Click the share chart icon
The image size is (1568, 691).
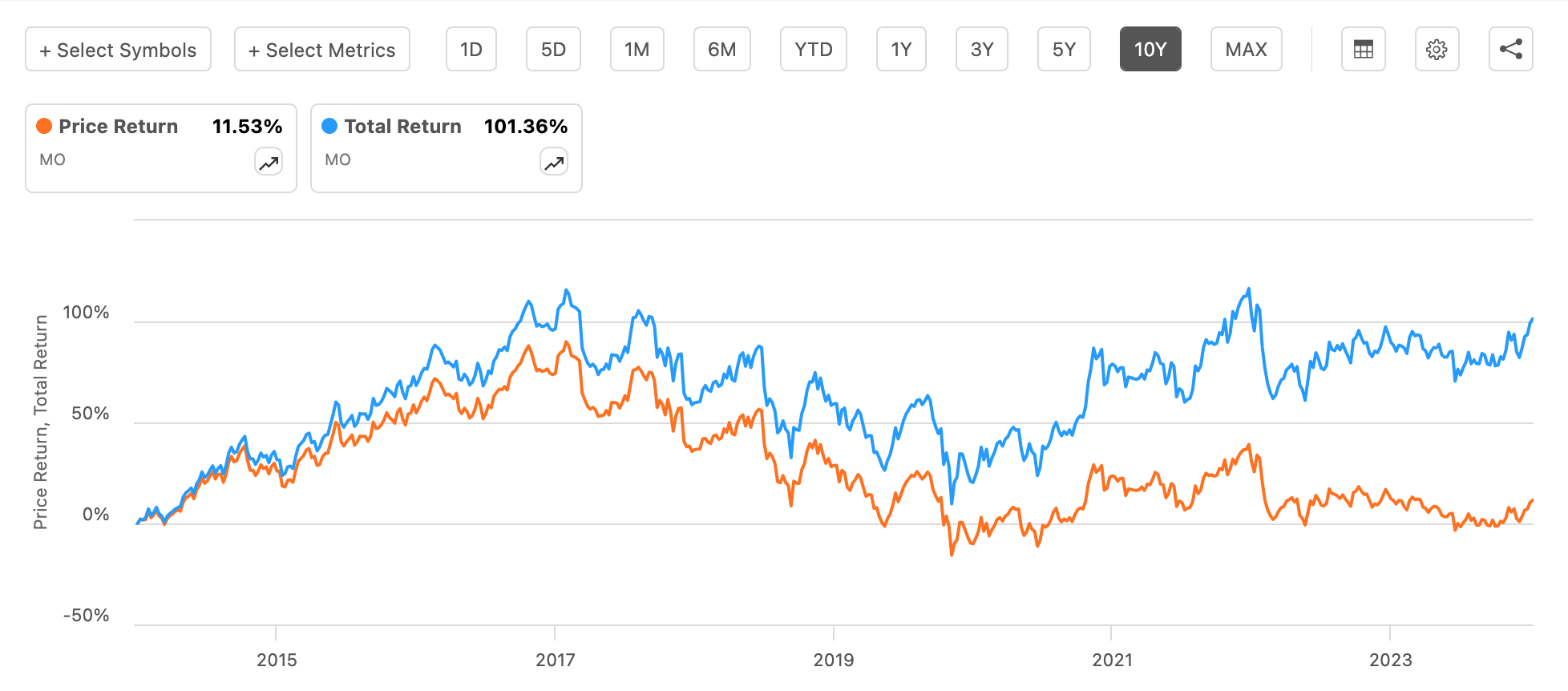coord(1510,50)
